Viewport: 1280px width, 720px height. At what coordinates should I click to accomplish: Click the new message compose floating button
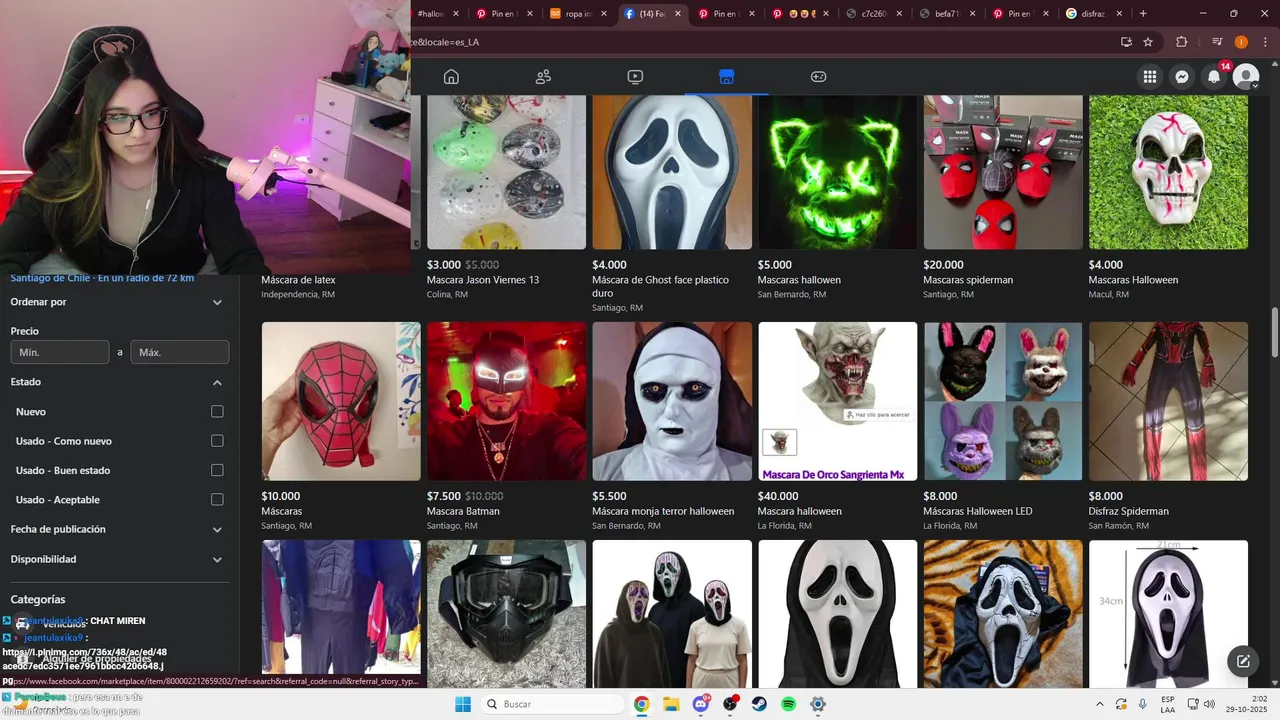1243,661
